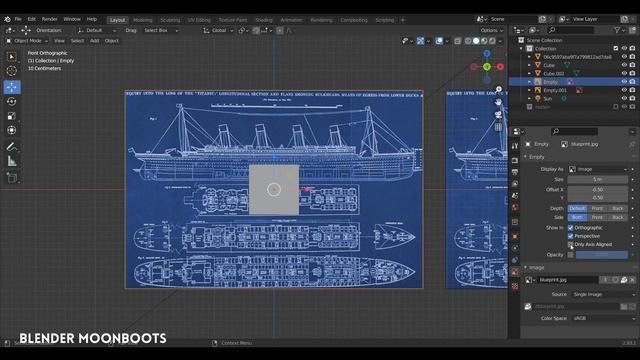Expand the Cube item in outliner
The height and width of the screenshot is (360, 640).
(529, 65)
